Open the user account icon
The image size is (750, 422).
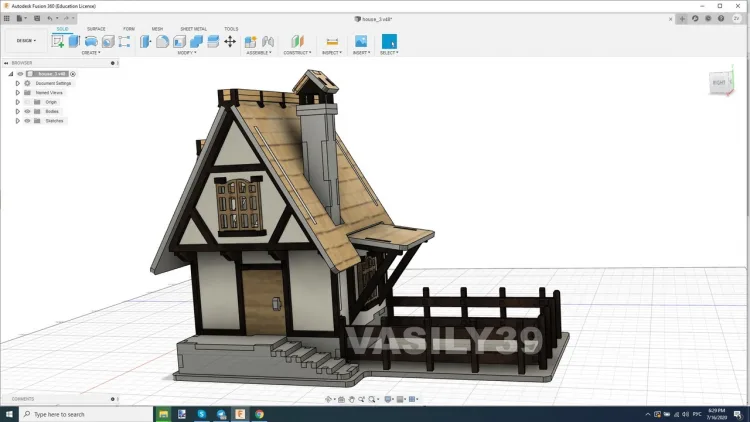click(x=737, y=19)
